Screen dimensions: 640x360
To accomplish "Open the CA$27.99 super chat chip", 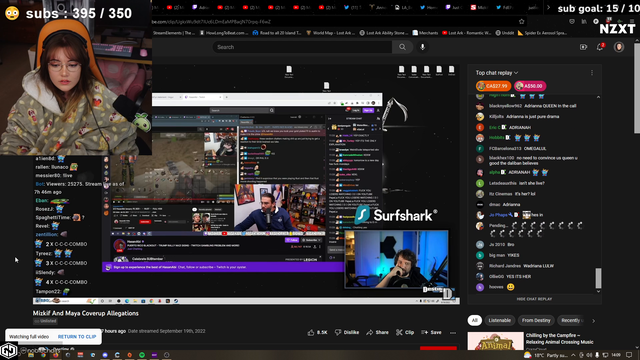I will [x=493, y=86].
